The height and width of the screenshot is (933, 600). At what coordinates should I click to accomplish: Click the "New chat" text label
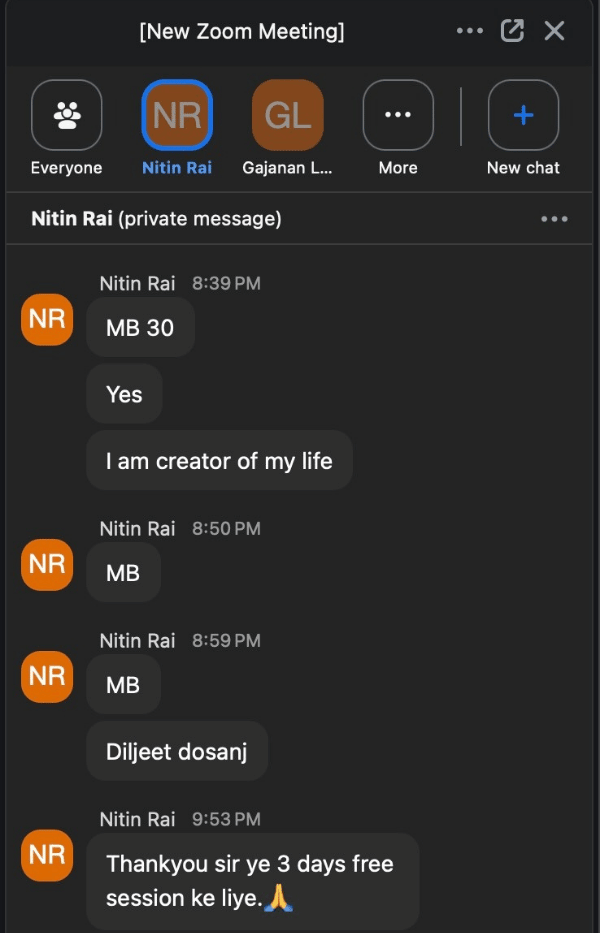pyautogui.click(x=523, y=168)
